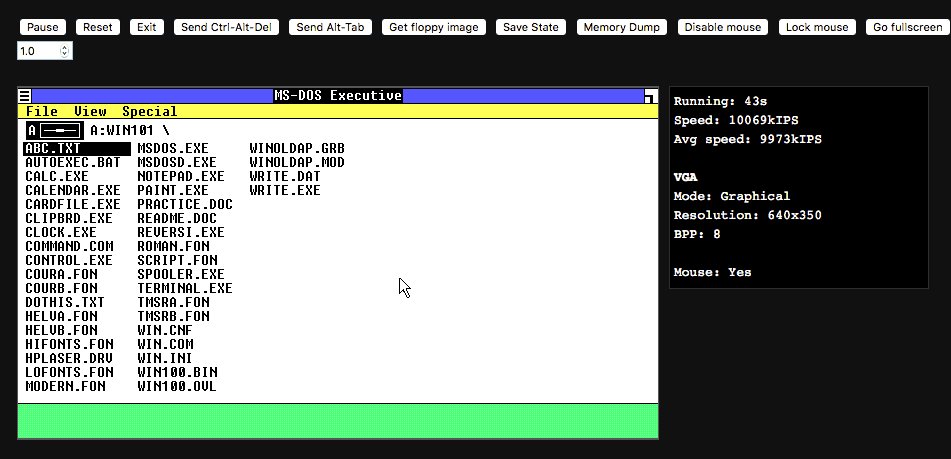This screenshot has height=459, width=951.
Task: Open the Special menu
Action: coord(150,112)
